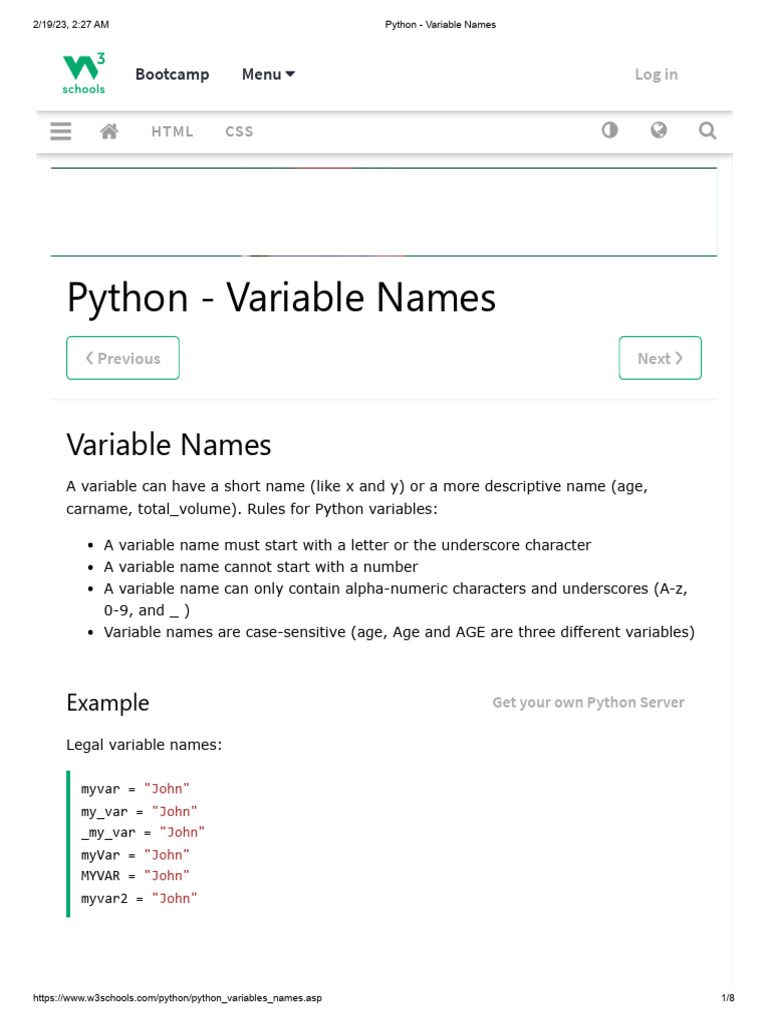Screen dimensions: 768x1024
Task: Go to the Next page button
Action: 660,358
